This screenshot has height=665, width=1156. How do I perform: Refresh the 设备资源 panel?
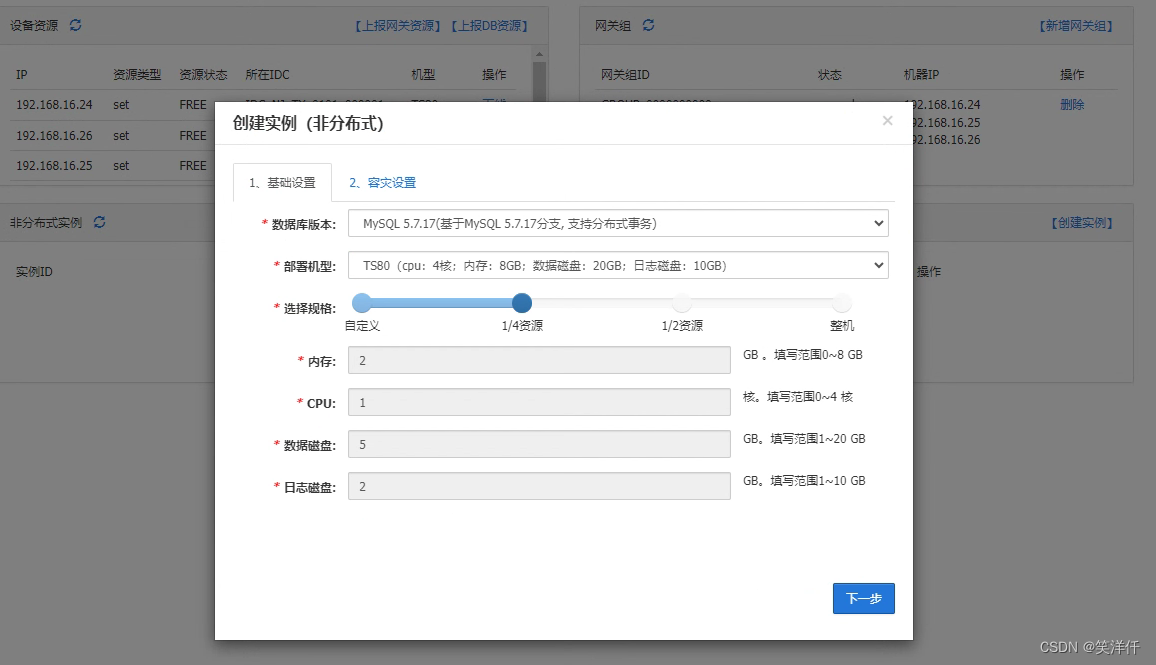(x=75, y=25)
